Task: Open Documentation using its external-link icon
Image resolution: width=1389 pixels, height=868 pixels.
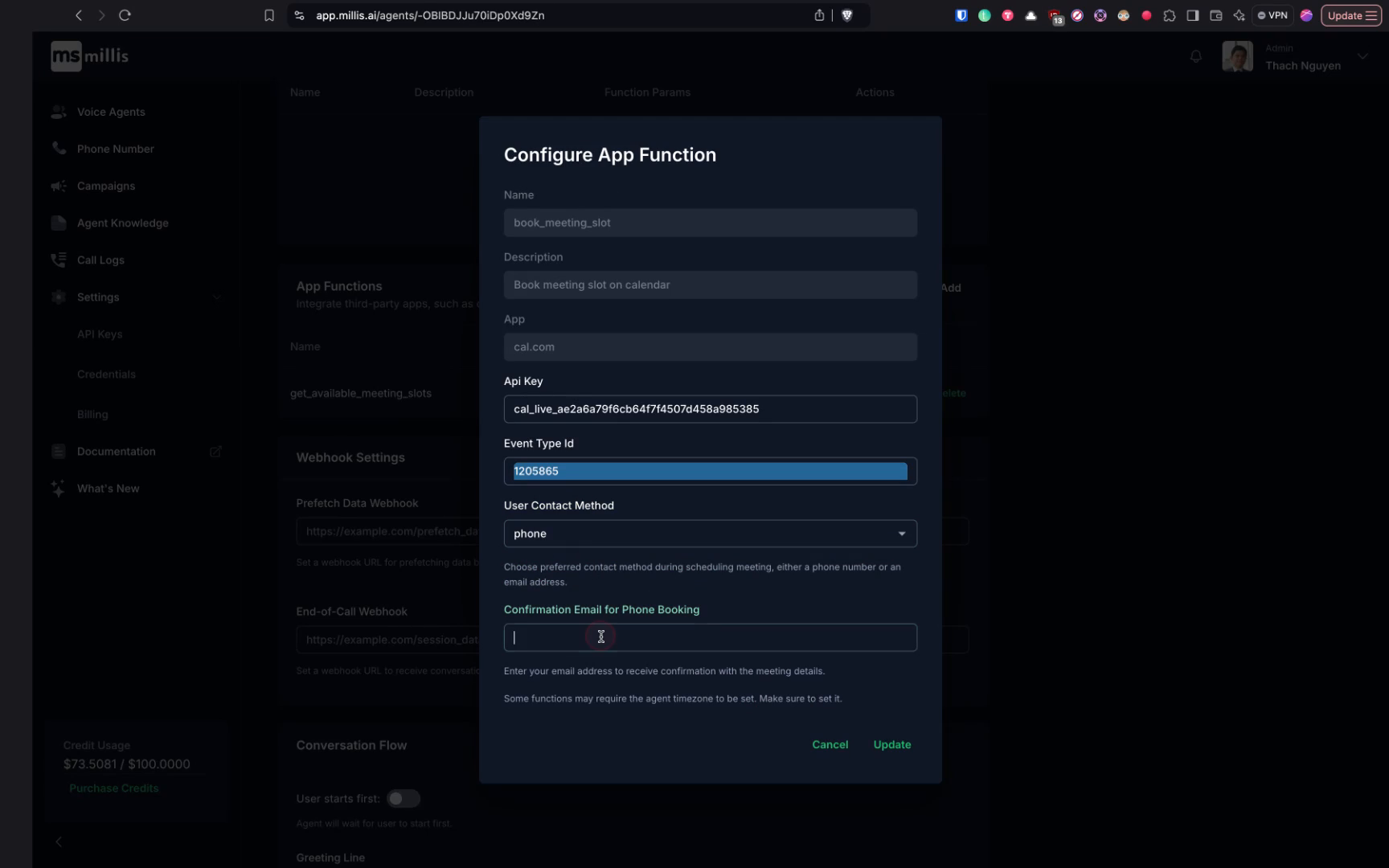Action: [215, 452]
